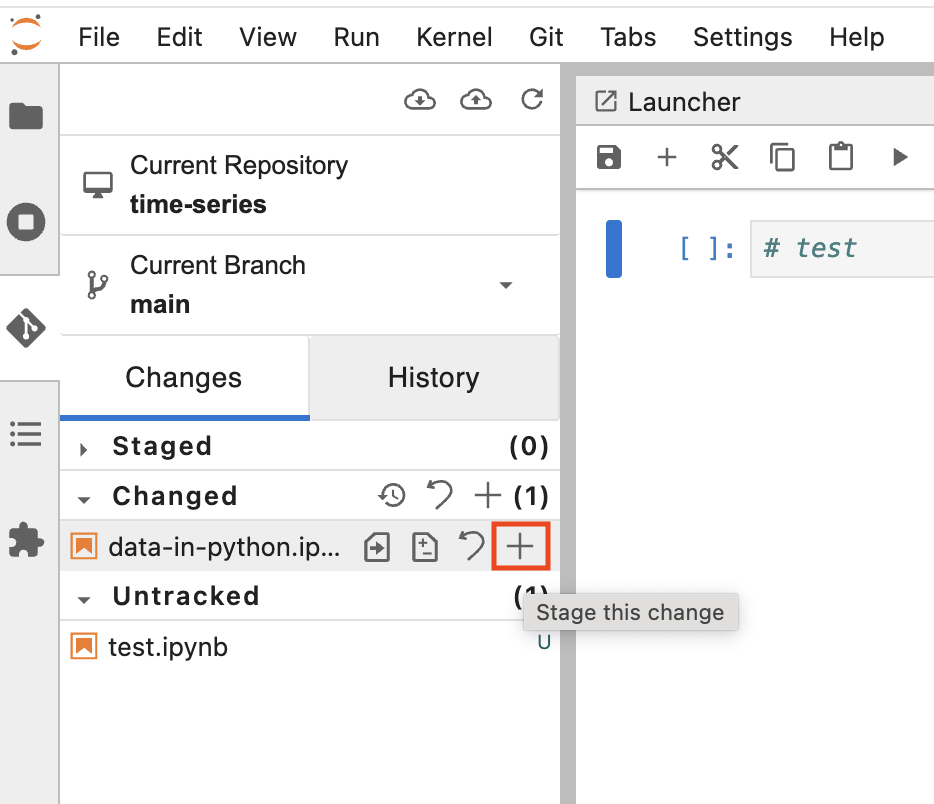934x804 pixels.
Task: Cut the selected cell
Action: (724, 157)
